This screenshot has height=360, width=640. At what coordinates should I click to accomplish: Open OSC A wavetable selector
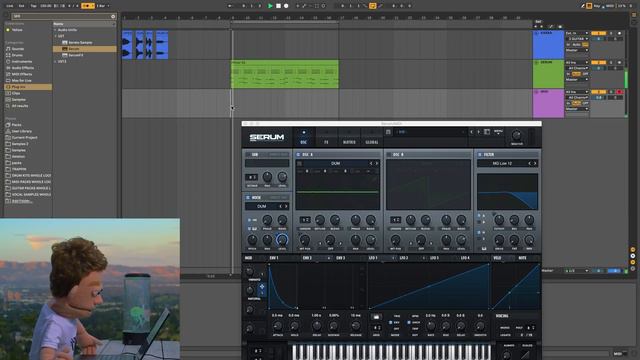(336, 163)
